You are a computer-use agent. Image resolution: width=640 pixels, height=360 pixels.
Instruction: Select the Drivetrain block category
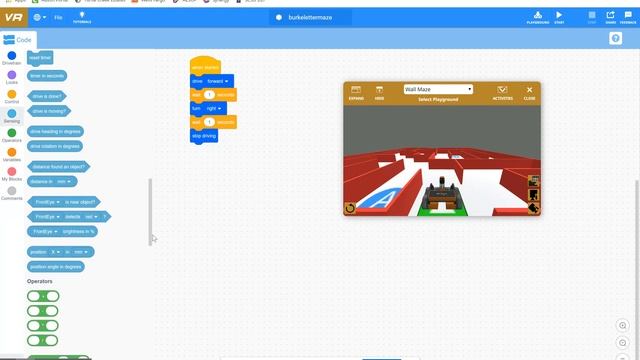pos(11,58)
